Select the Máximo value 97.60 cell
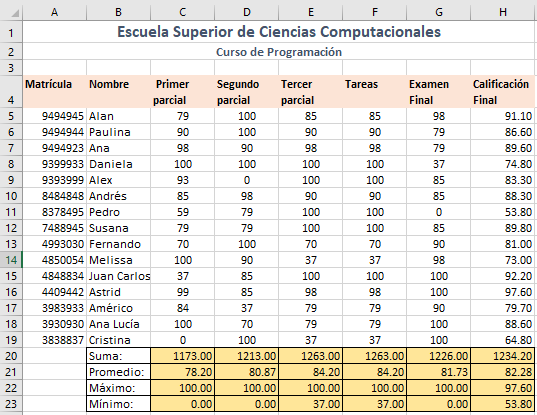Screen dimensions: 537x415 pyautogui.click(x=503, y=388)
